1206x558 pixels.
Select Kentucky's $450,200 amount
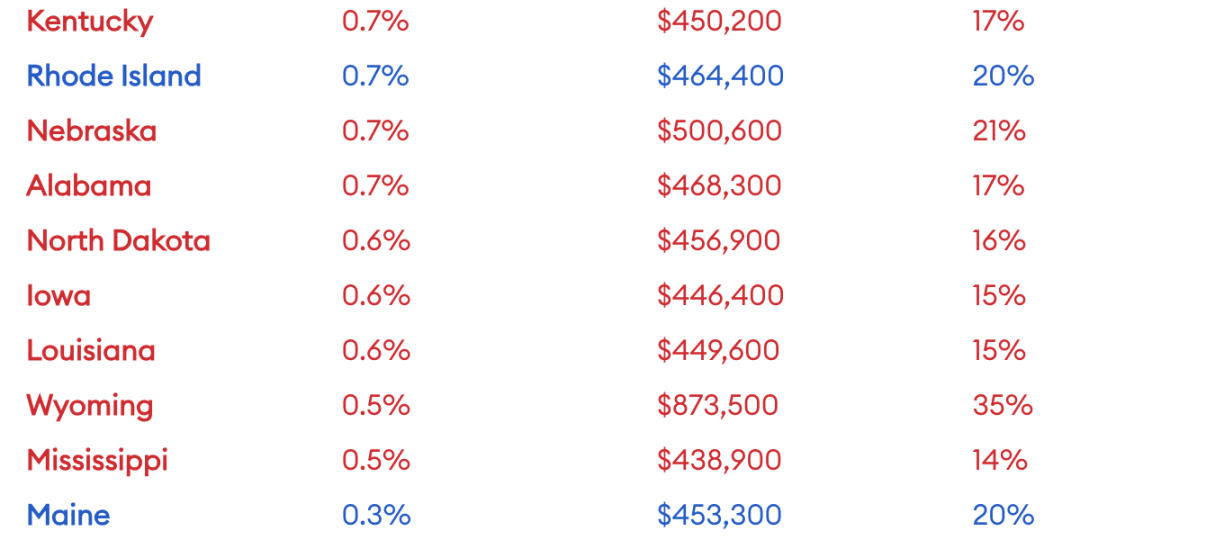point(719,22)
